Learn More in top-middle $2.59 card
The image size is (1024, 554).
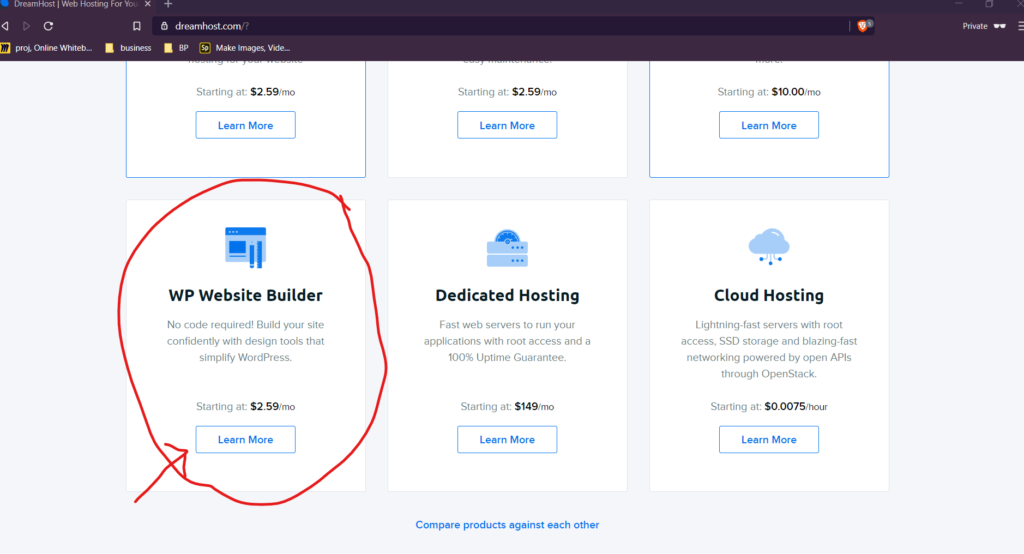click(507, 125)
